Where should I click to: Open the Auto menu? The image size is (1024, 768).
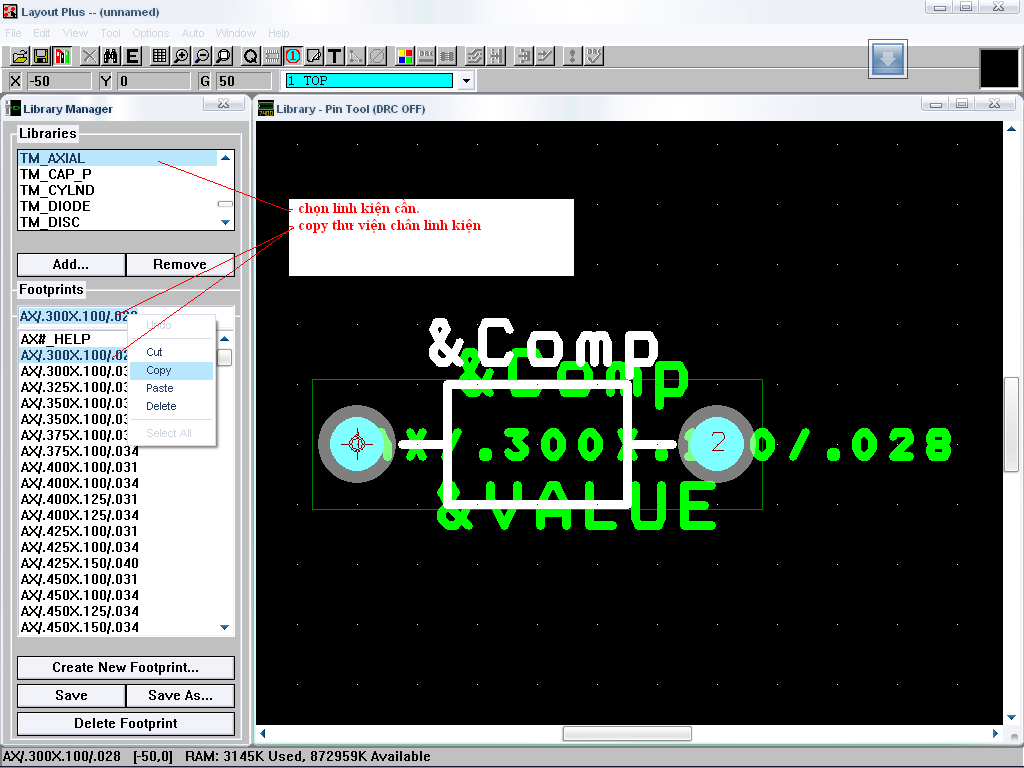pos(193,33)
